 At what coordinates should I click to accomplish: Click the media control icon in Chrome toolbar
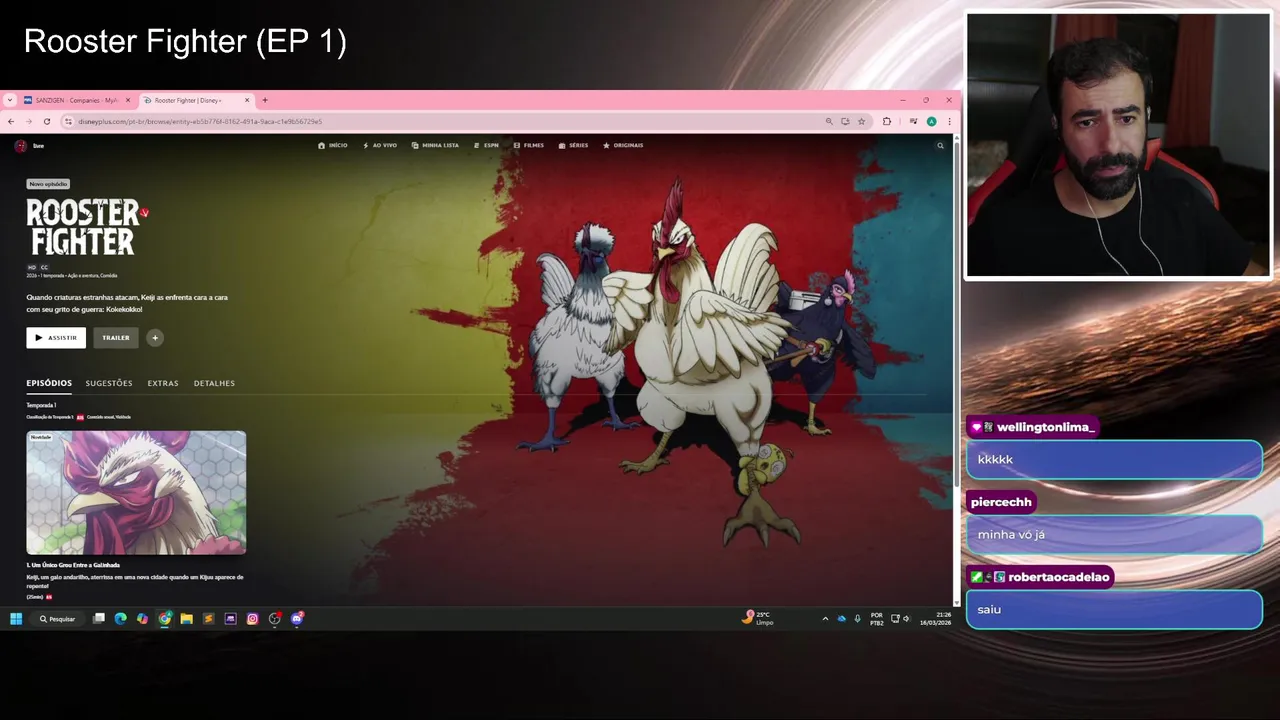point(914,121)
